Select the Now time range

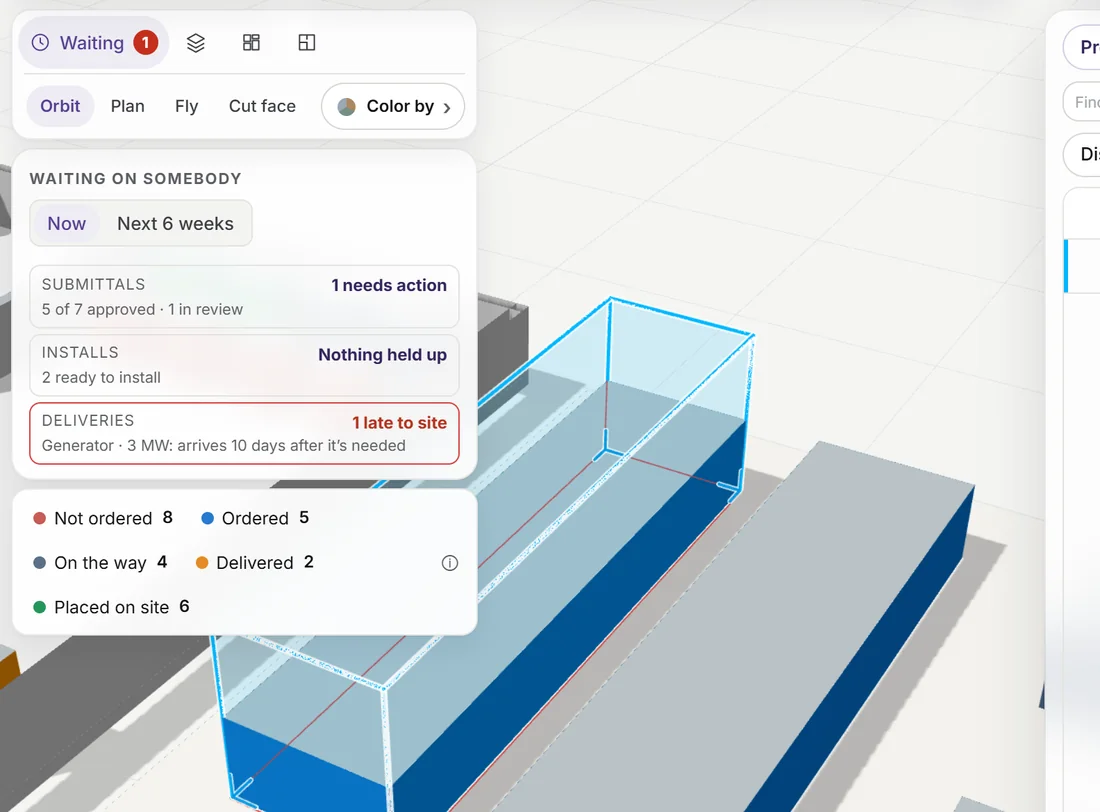[x=67, y=223]
